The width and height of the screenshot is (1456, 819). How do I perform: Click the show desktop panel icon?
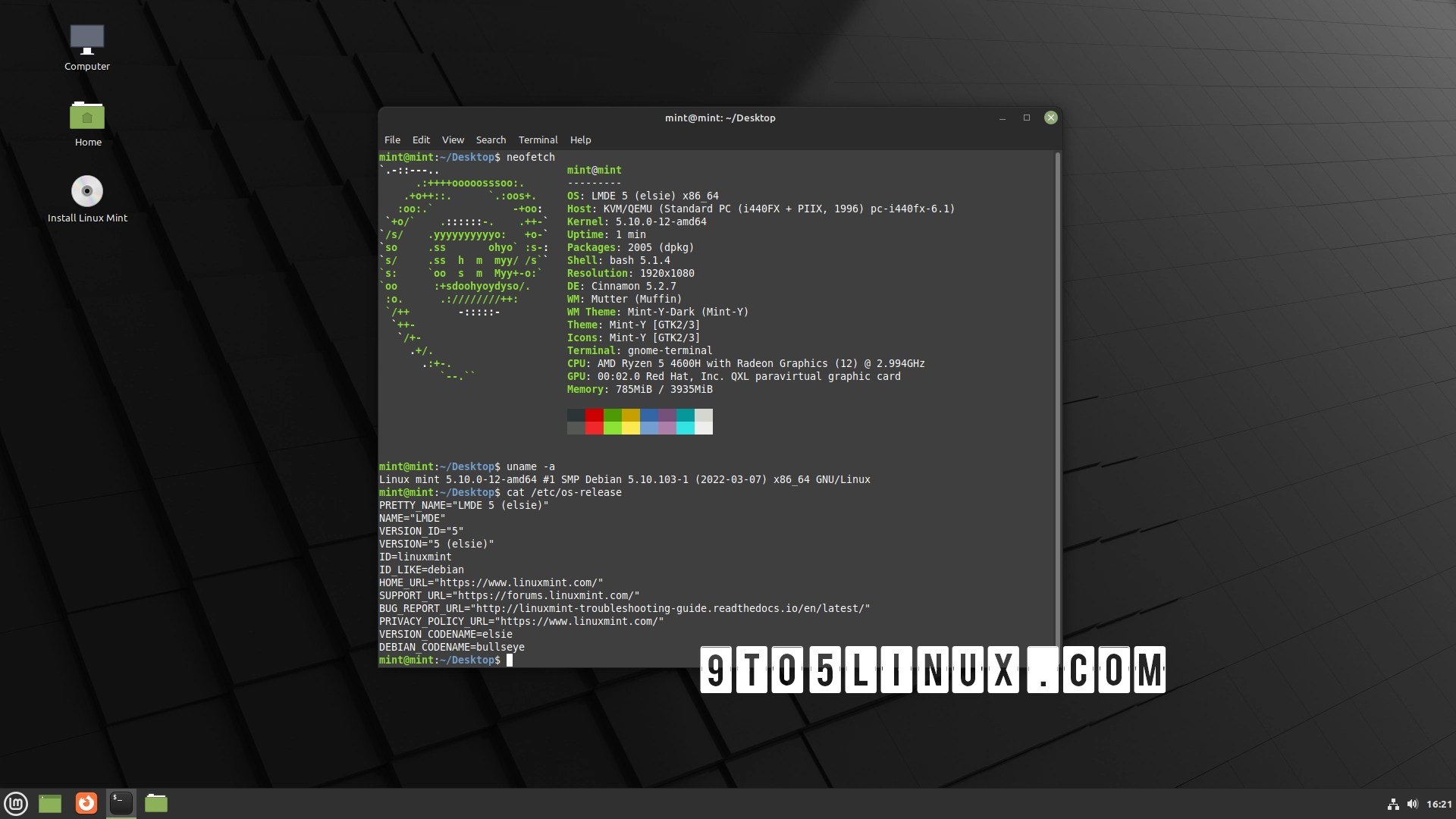[50, 803]
